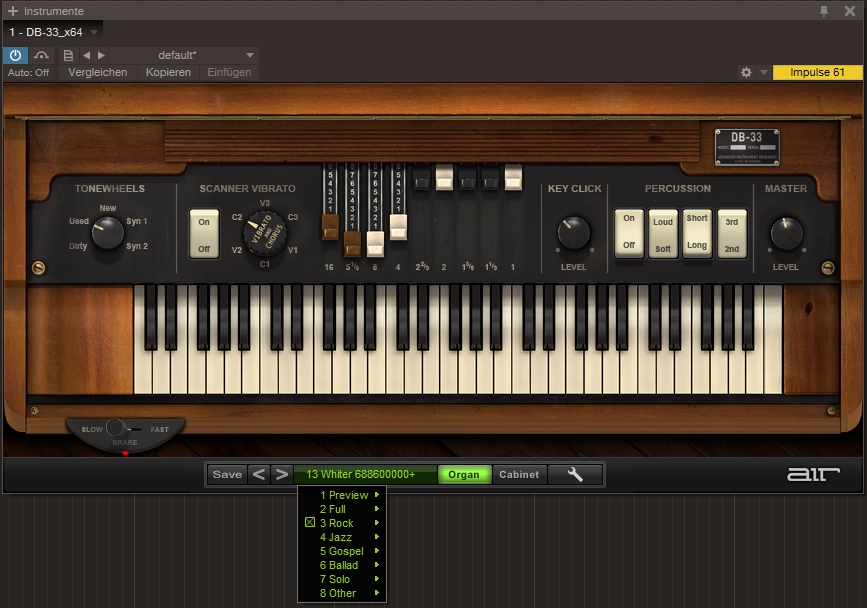867x608 pixels.
Task: Click the AIR logo
Action: click(x=813, y=474)
